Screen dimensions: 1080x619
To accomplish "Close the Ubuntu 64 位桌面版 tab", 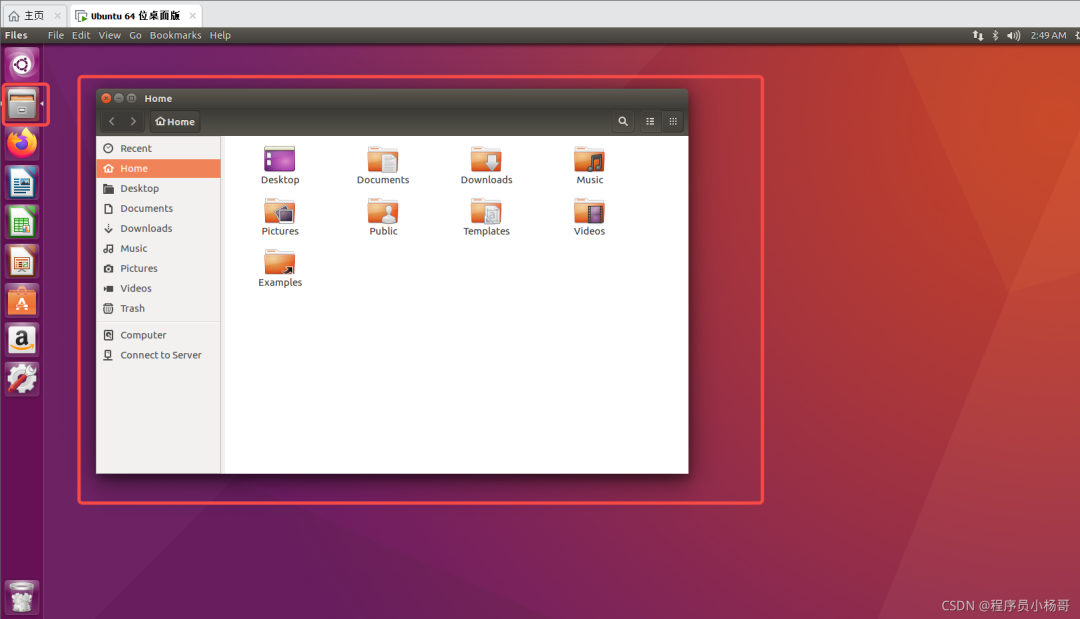I will [x=193, y=15].
